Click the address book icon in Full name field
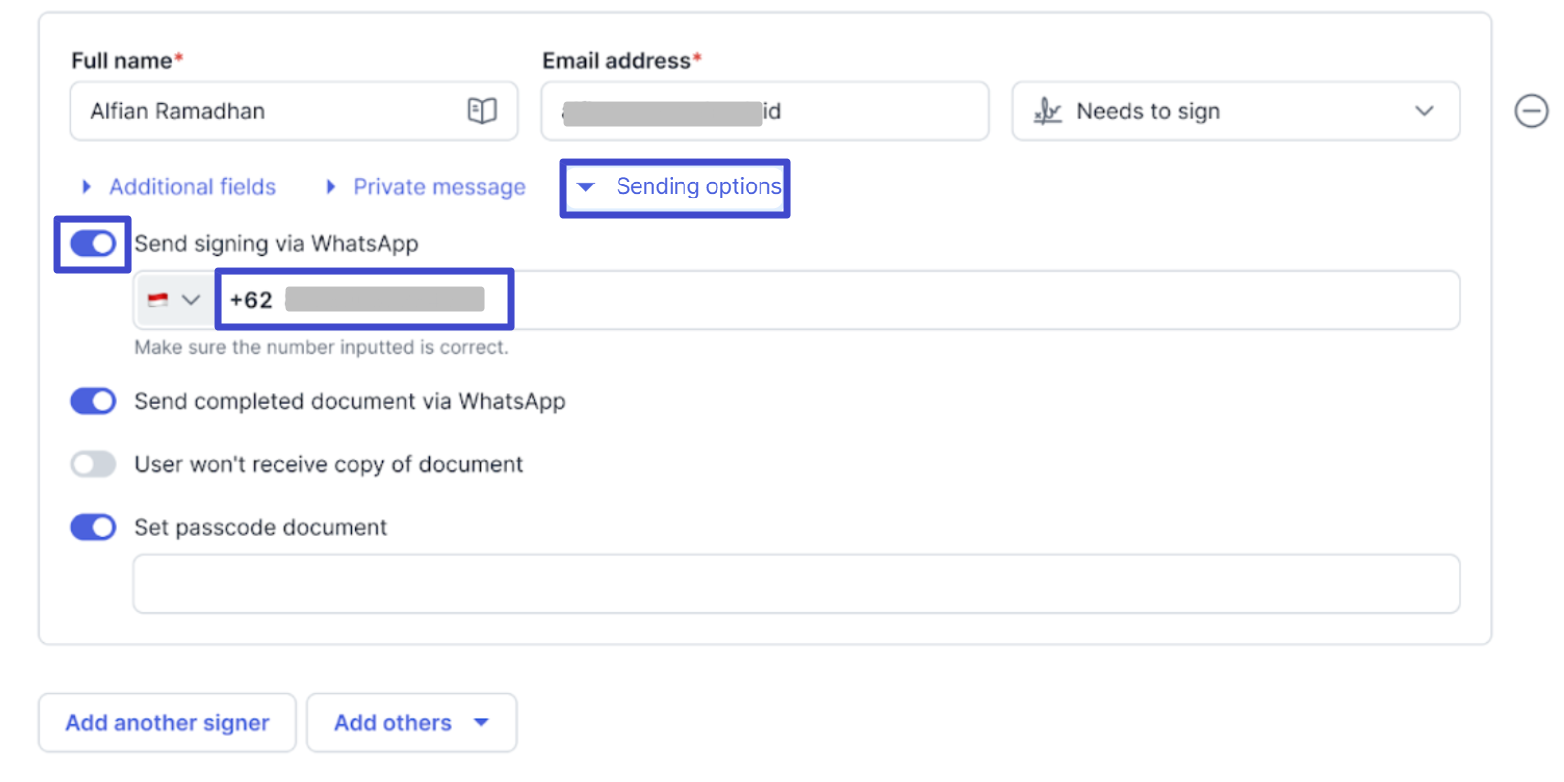The width and height of the screenshot is (1564, 782). pos(482,111)
